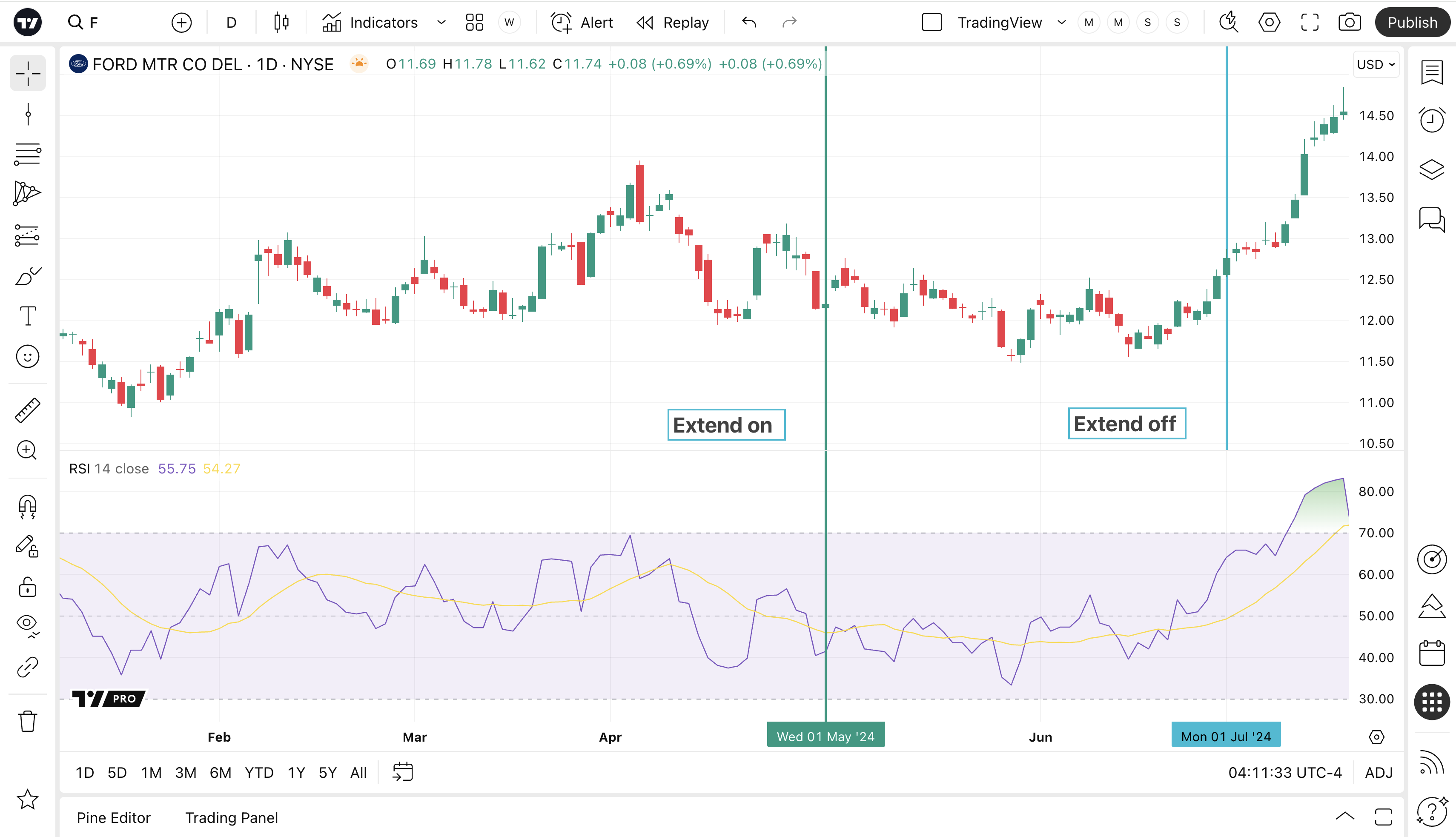Click the Wed 01 May '24 date marker
The image size is (1456, 837).
pos(825,737)
